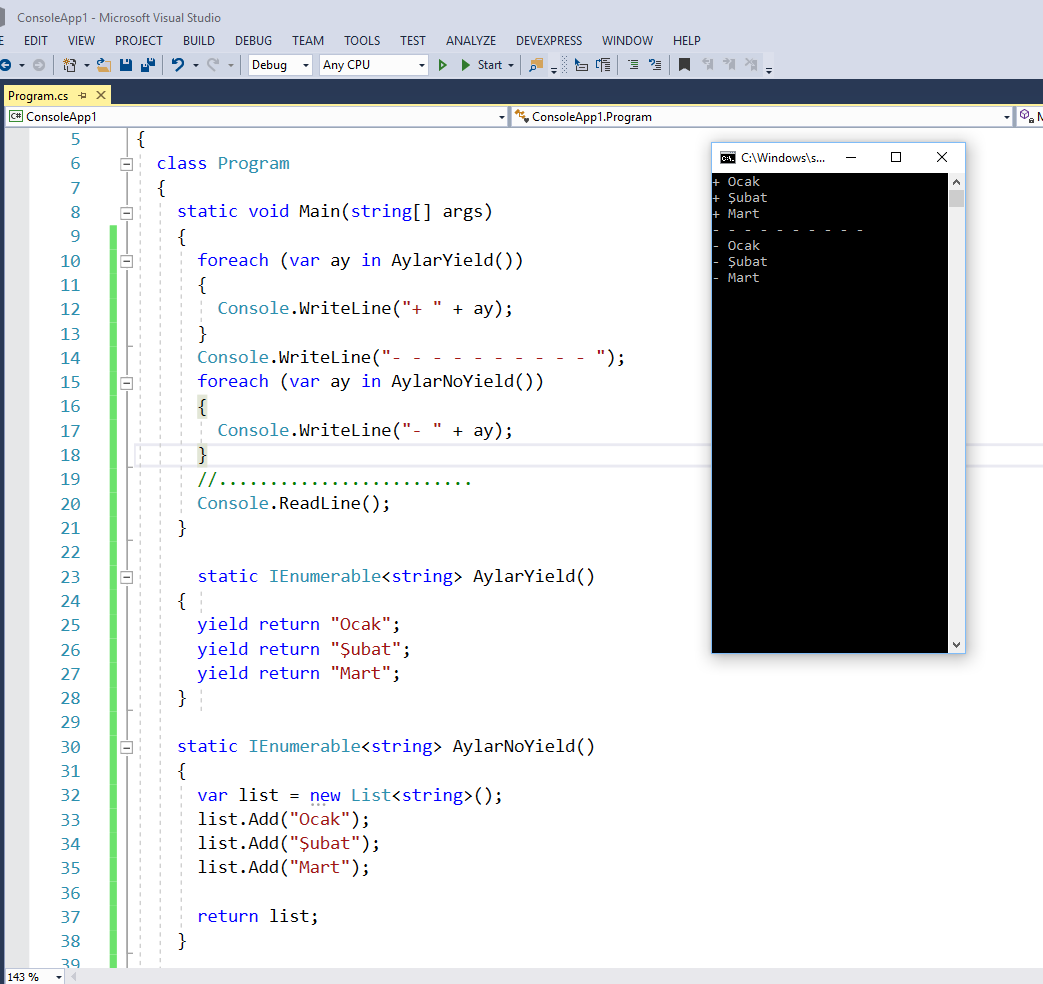Collapse the Program class region
The width and height of the screenshot is (1043, 984).
click(127, 162)
